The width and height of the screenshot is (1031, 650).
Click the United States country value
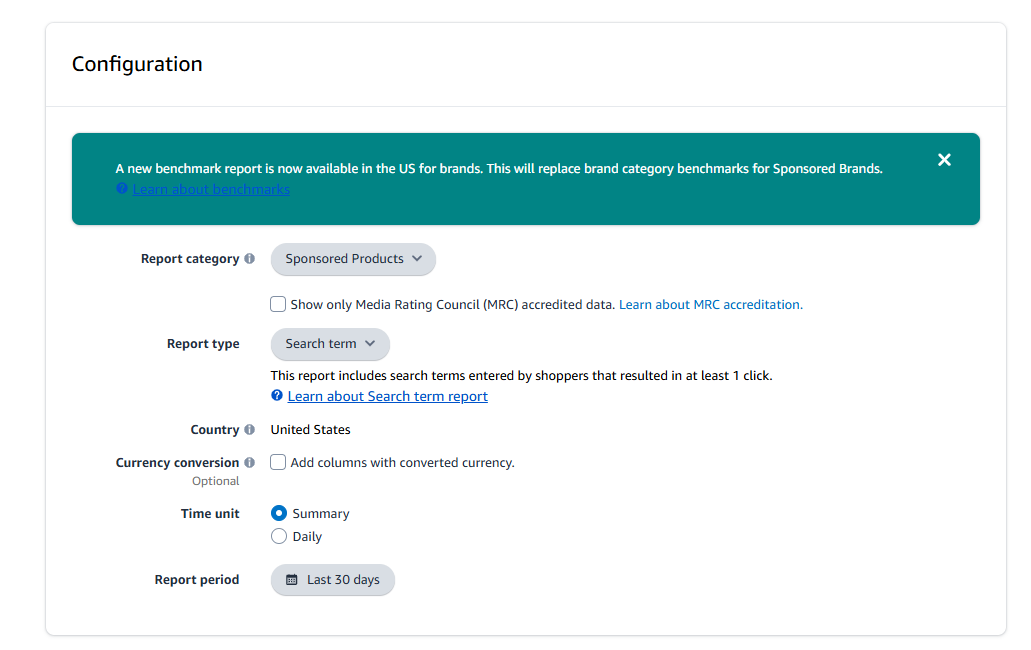pyautogui.click(x=310, y=430)
